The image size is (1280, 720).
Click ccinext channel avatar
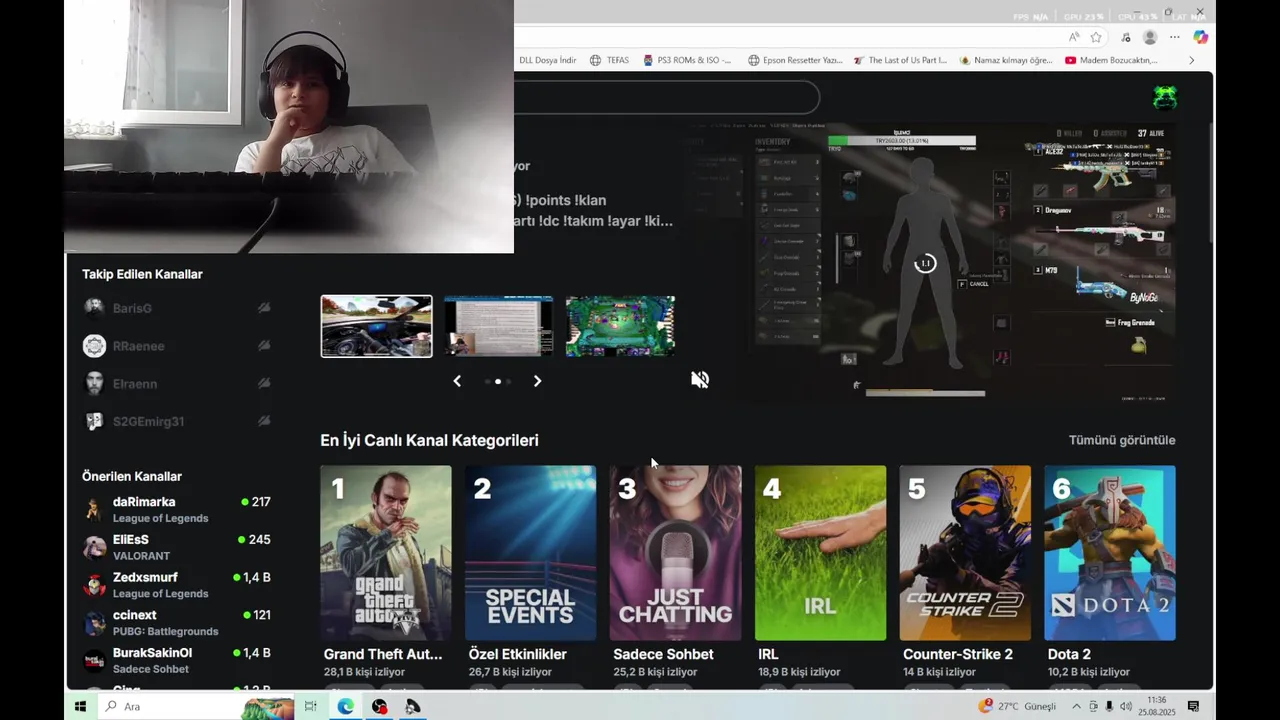tap(94, 623)
